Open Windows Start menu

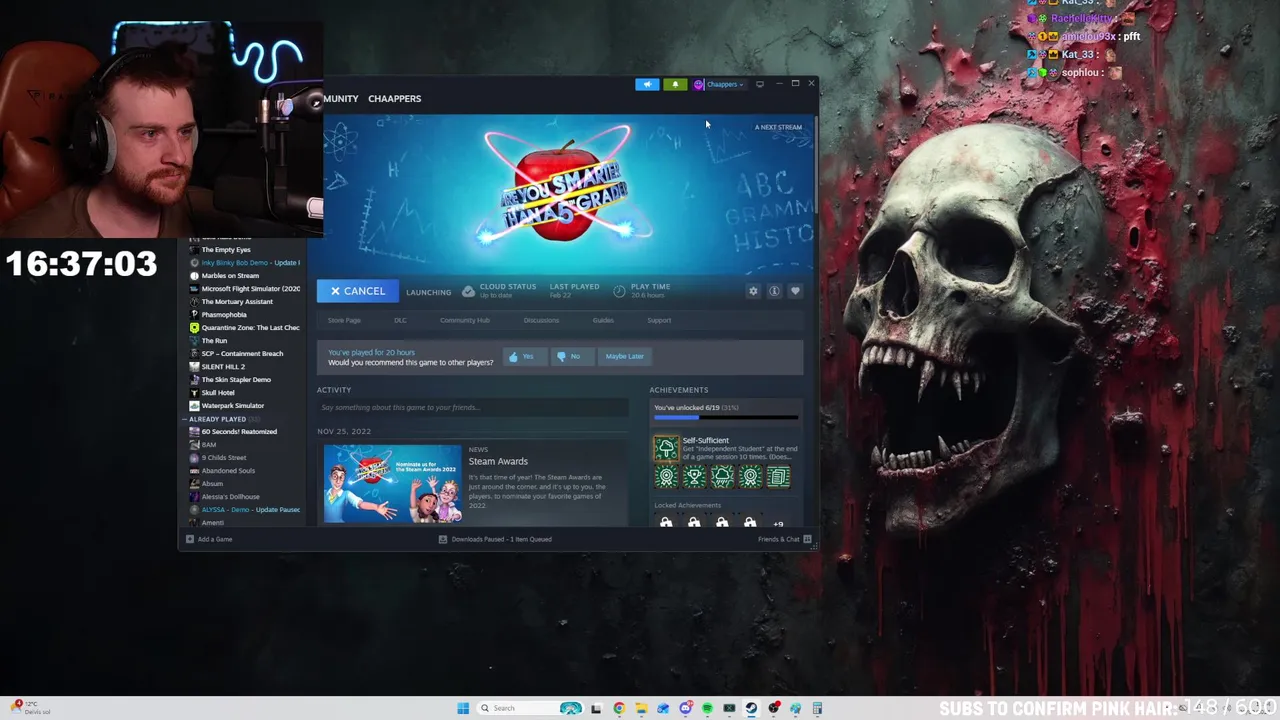pos(463,708)
